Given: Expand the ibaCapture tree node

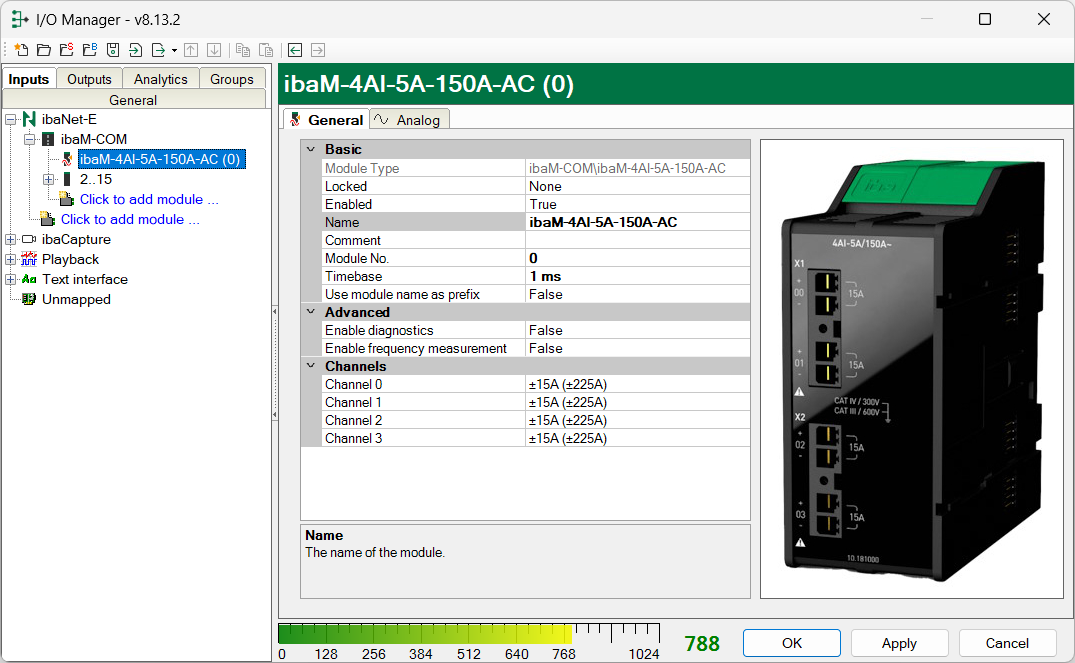Looking at the screenshot, I should pyautogui.click(x=10, y=239).
